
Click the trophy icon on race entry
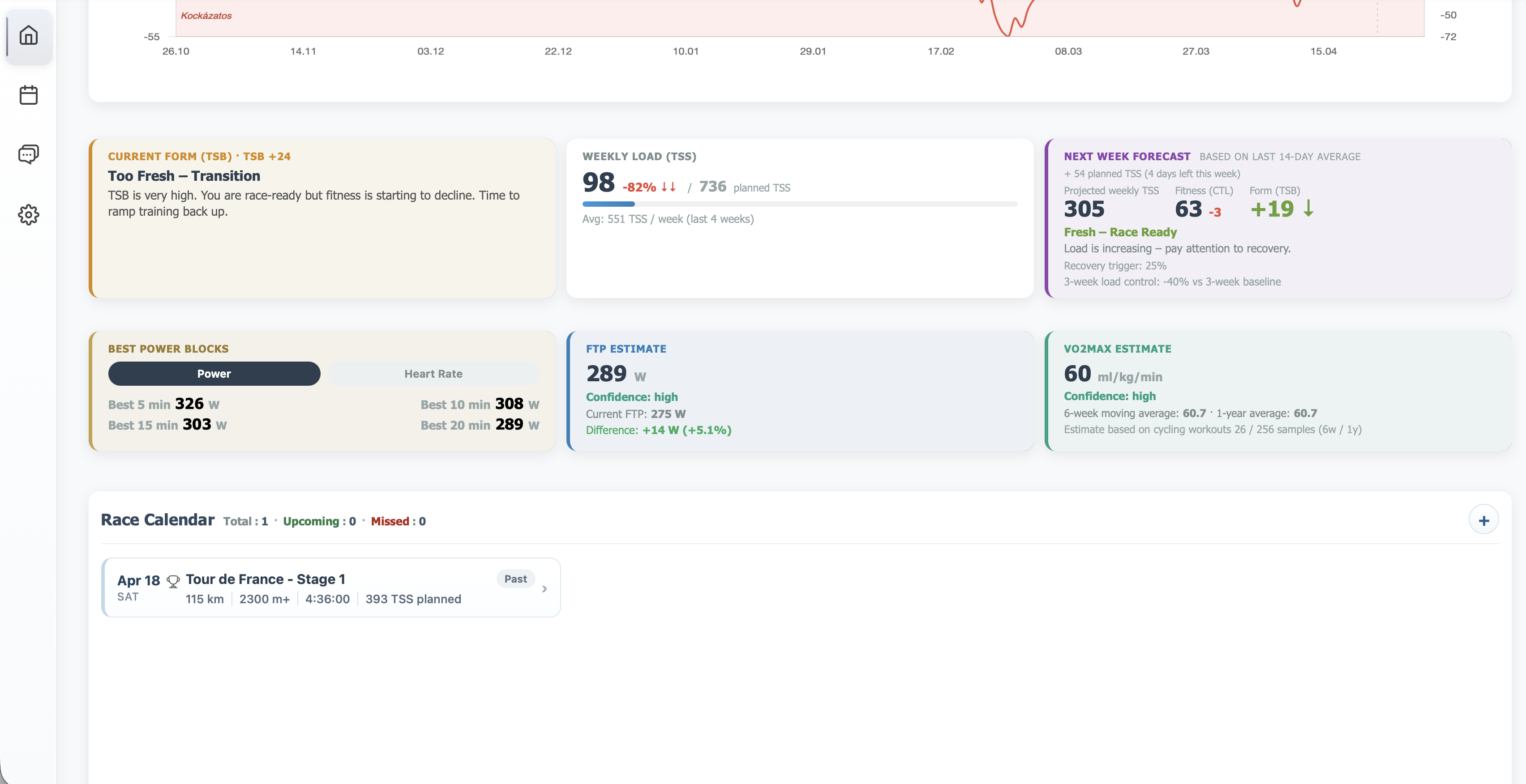[x=173, y=581]
